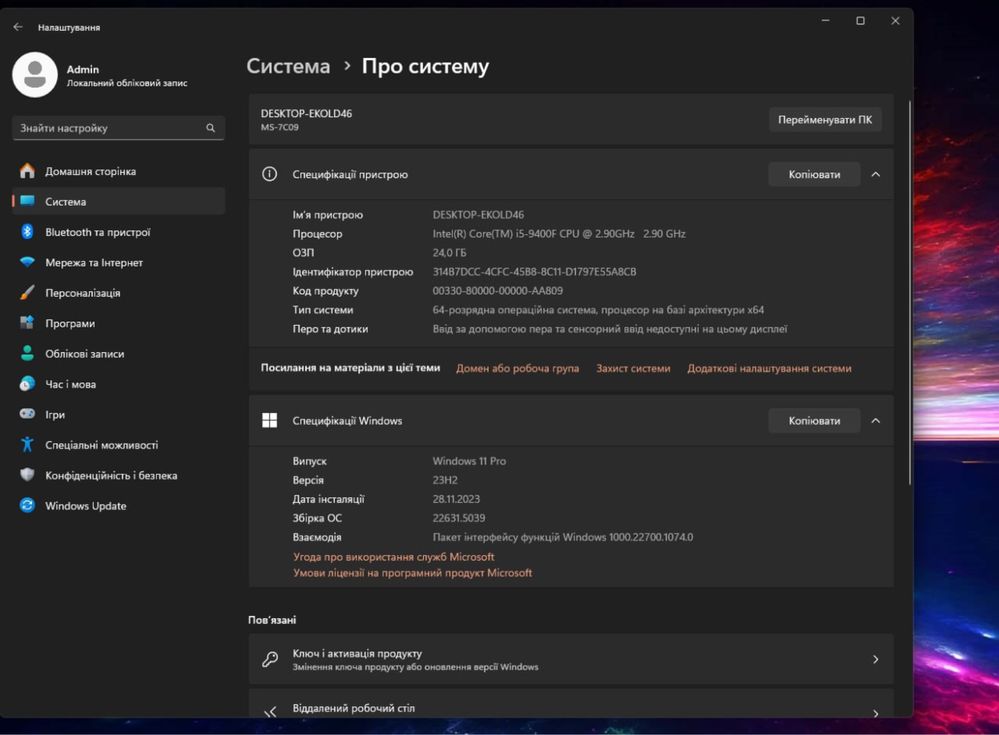Click the Час і мова globe icon
999x735 pixels.
point(27,383)
